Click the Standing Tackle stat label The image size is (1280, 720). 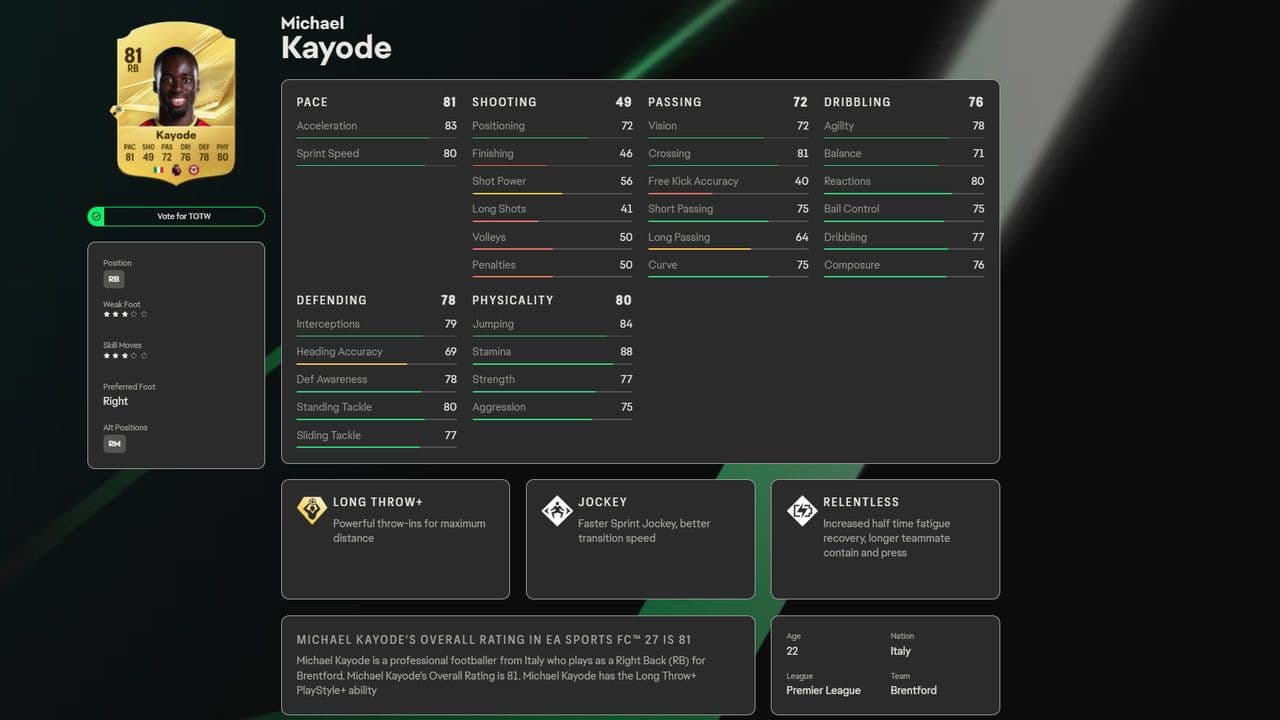pos(334,407)
